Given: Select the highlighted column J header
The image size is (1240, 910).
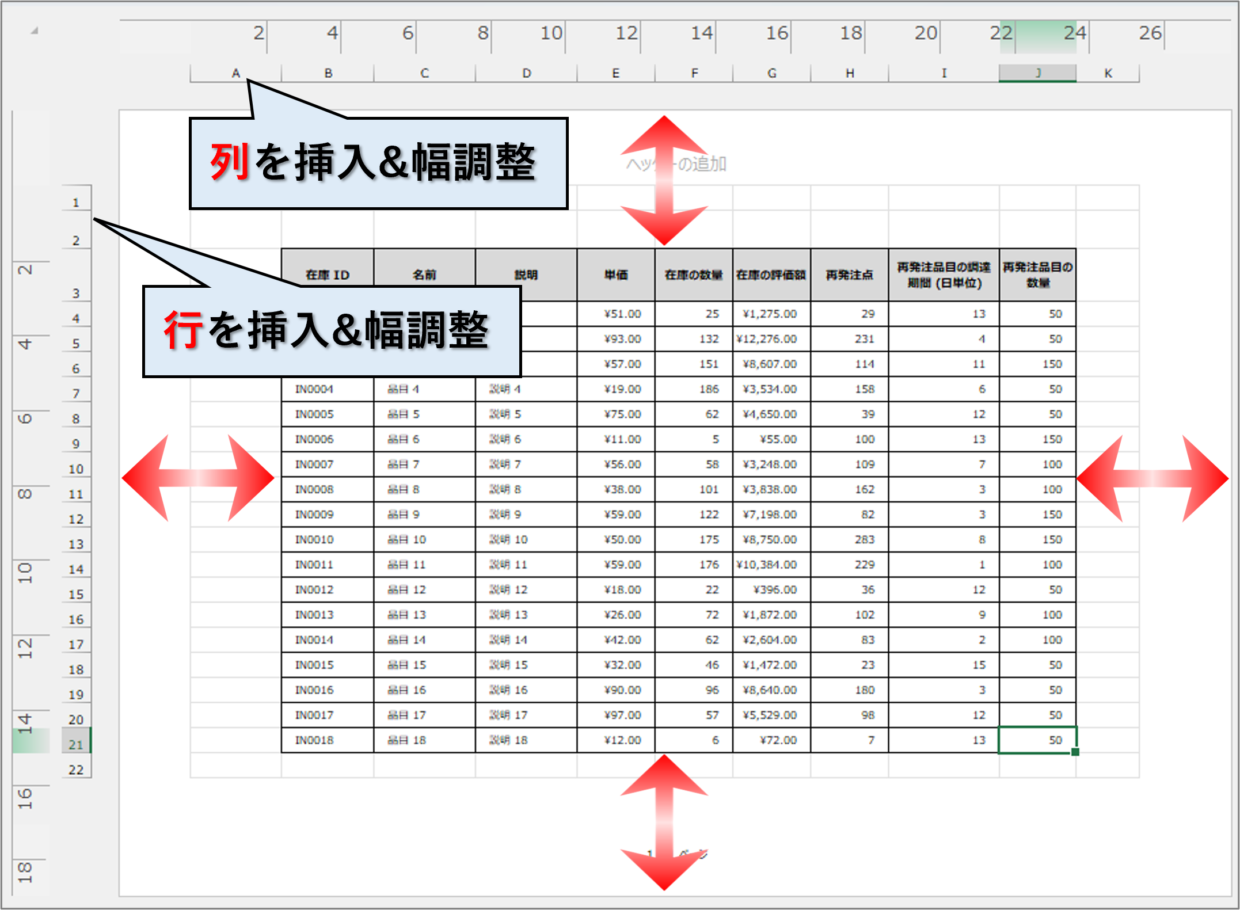Looking at the screenshot, I should click(x=1038, y=73).
